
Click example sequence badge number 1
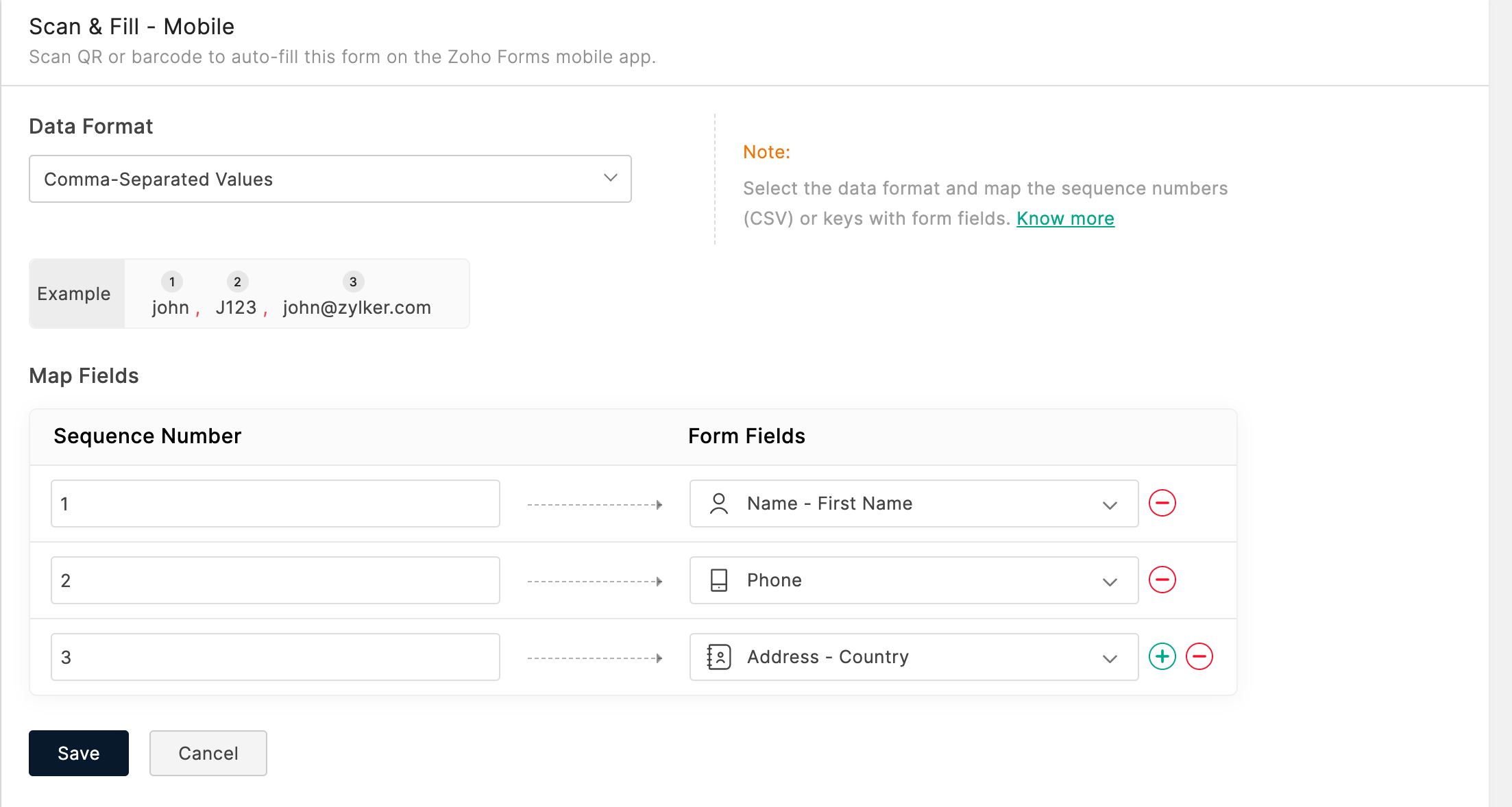click(172, 282)
